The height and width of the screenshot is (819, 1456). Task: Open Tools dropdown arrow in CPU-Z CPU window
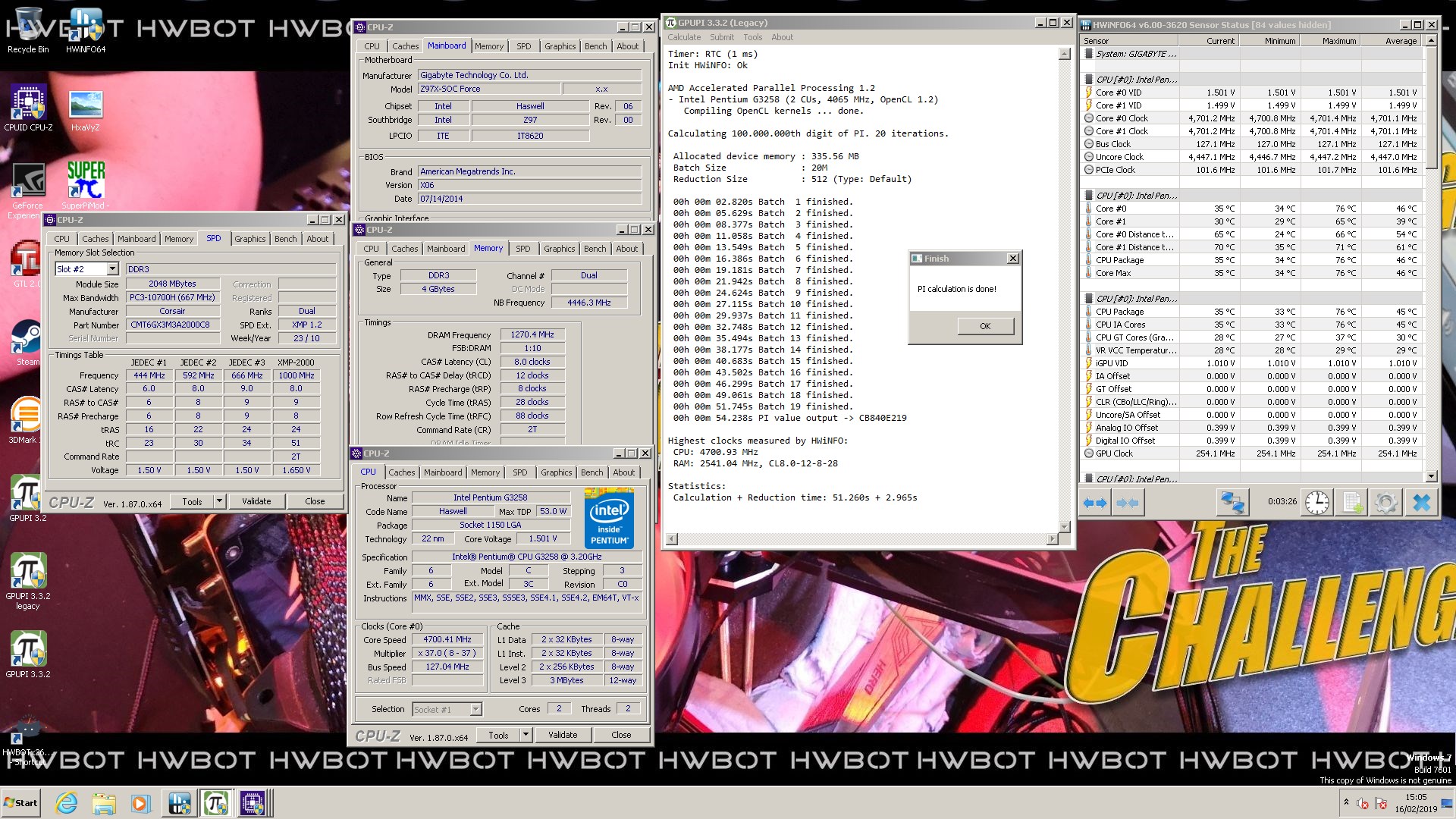[526, 735]
